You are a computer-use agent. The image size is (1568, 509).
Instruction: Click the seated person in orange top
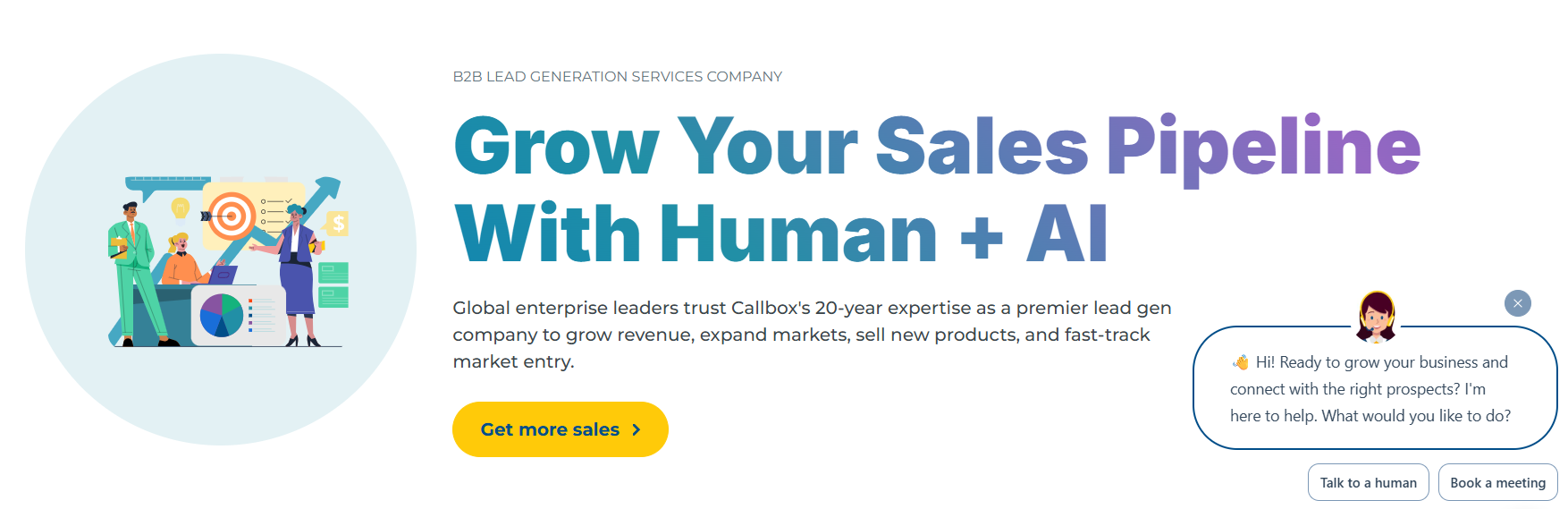183,261
